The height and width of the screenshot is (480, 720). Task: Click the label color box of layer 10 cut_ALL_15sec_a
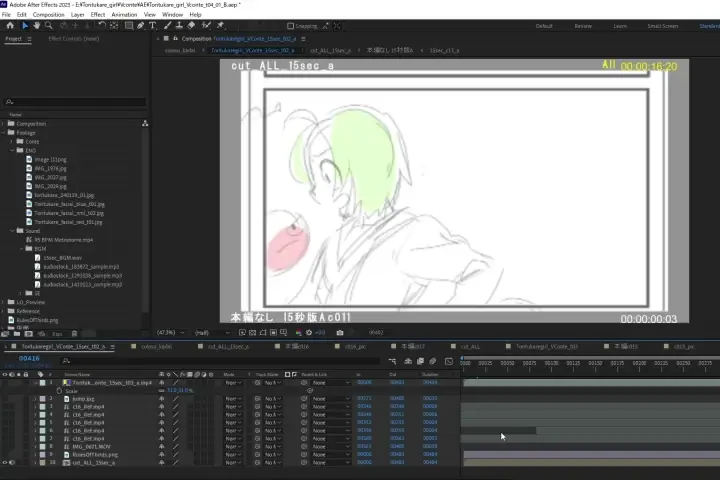[x=42, y=463]
